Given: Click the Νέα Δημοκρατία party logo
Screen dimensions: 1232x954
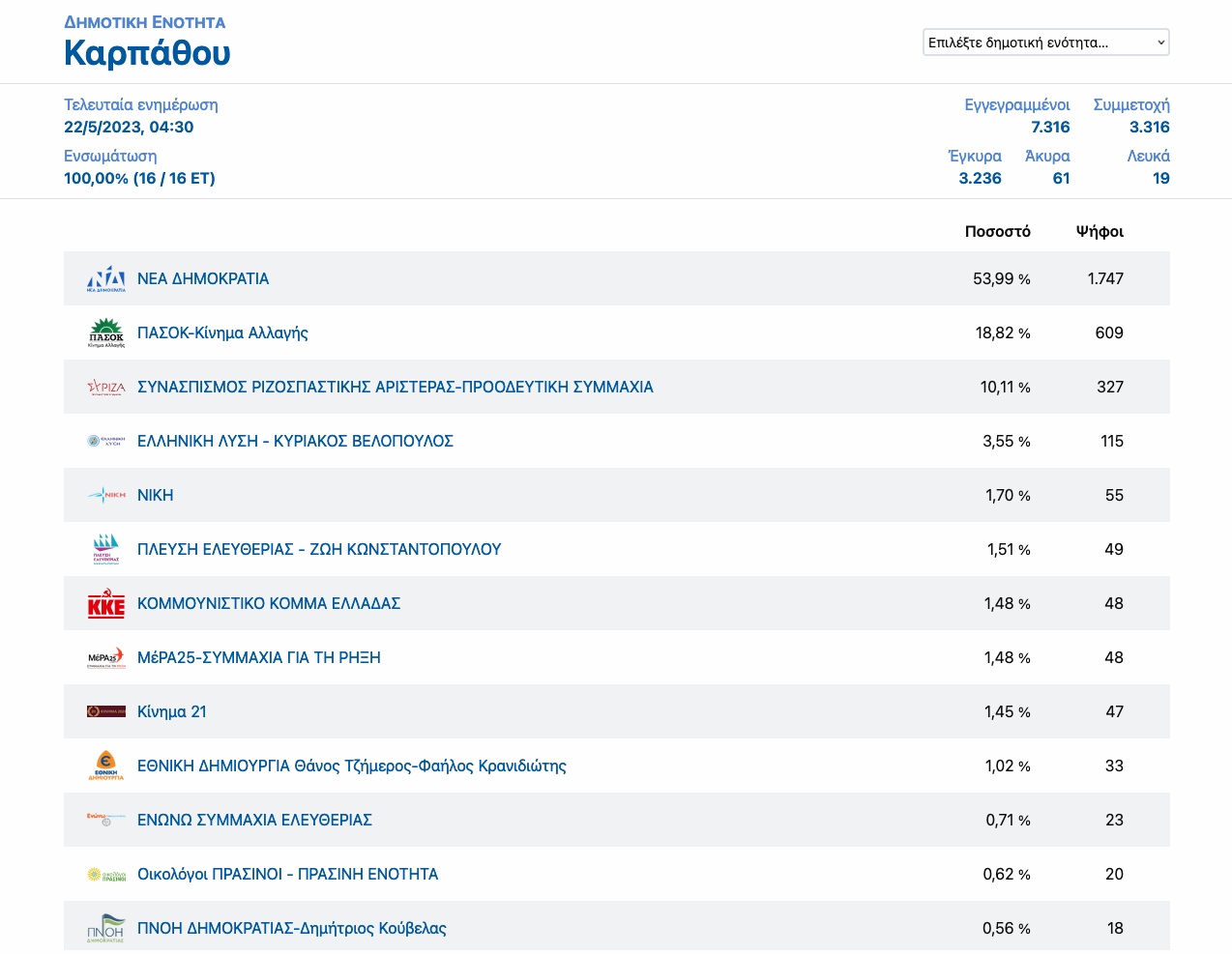Looking at the screenshot, I should pos(106,278).
